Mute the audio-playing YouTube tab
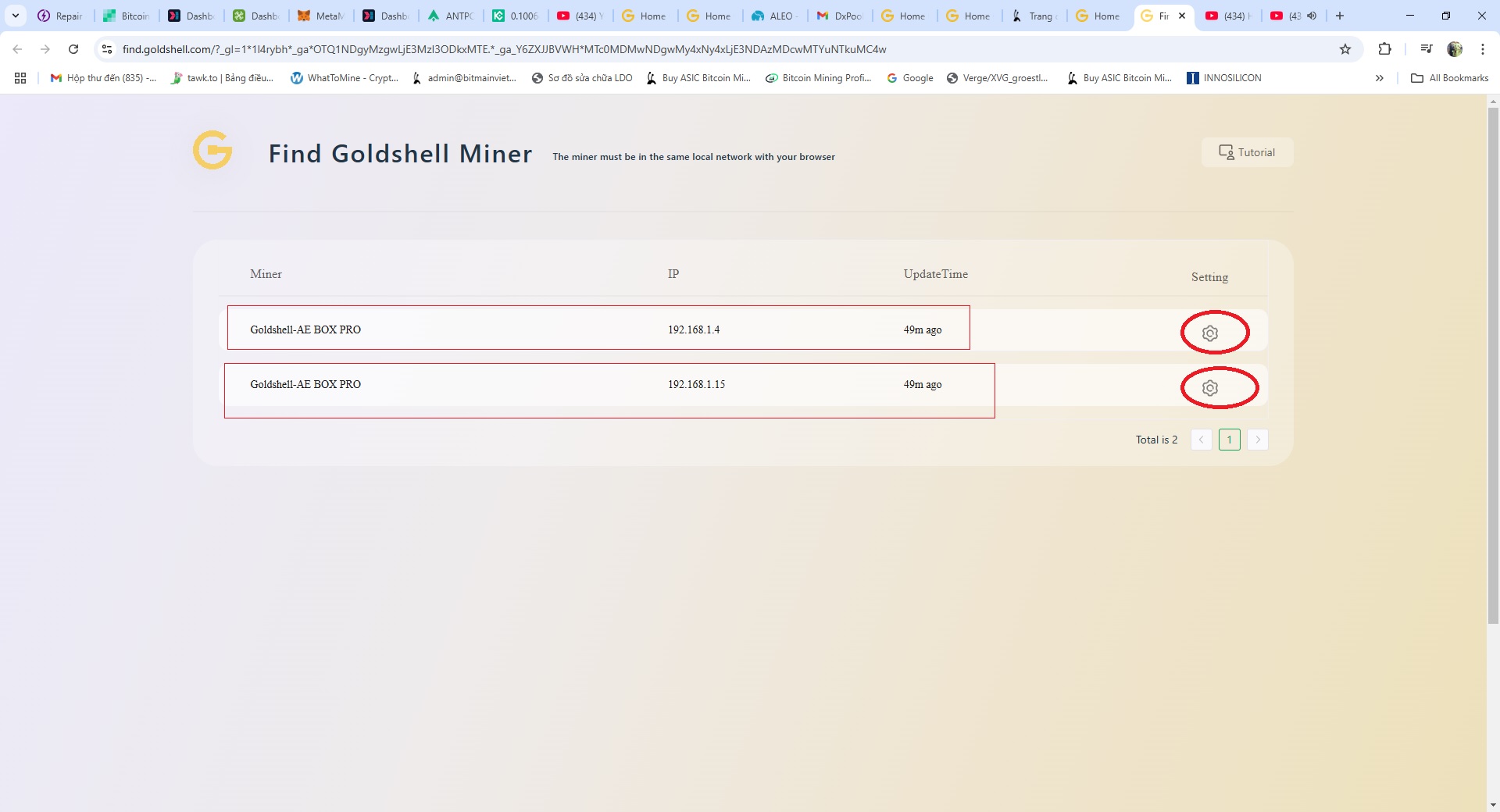Image resolution: width=1500 pixels, height=812 pixels. coord(1312,16)
